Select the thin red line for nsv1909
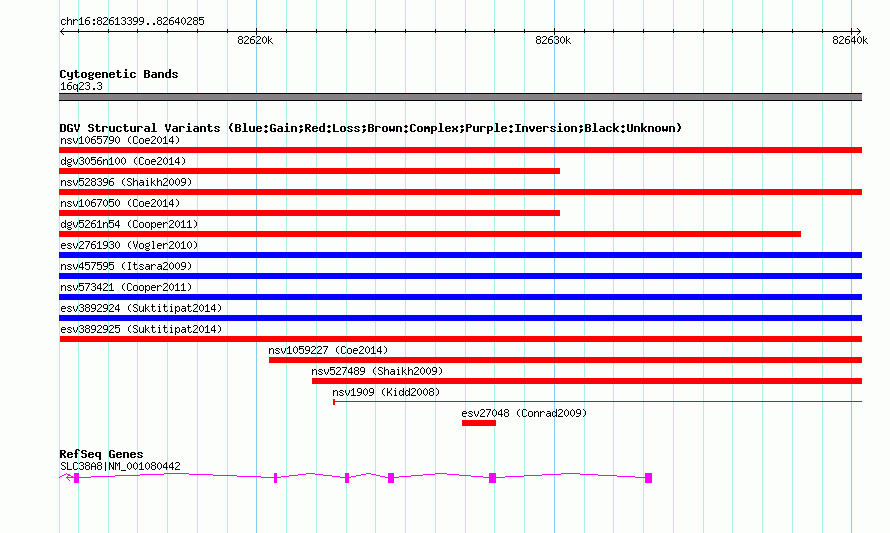Screen dimensions: 890x533 coord(597,402)
